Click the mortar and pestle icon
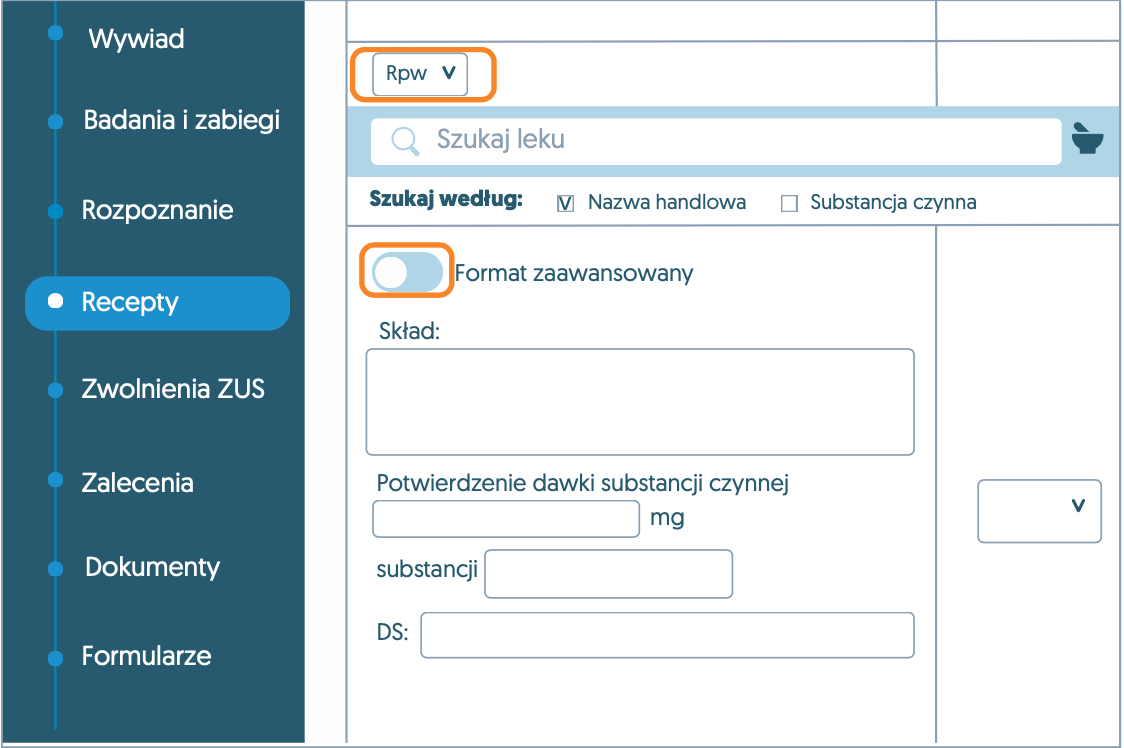The image size is (1124, 748). pyautogui.click(x=1087, y=138)
